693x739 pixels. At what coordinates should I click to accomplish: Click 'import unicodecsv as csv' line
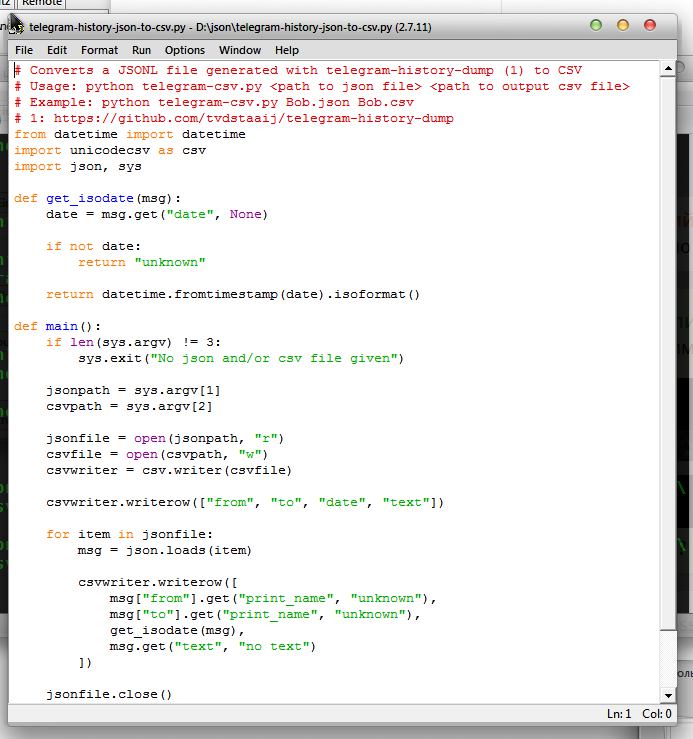[110, 150]
